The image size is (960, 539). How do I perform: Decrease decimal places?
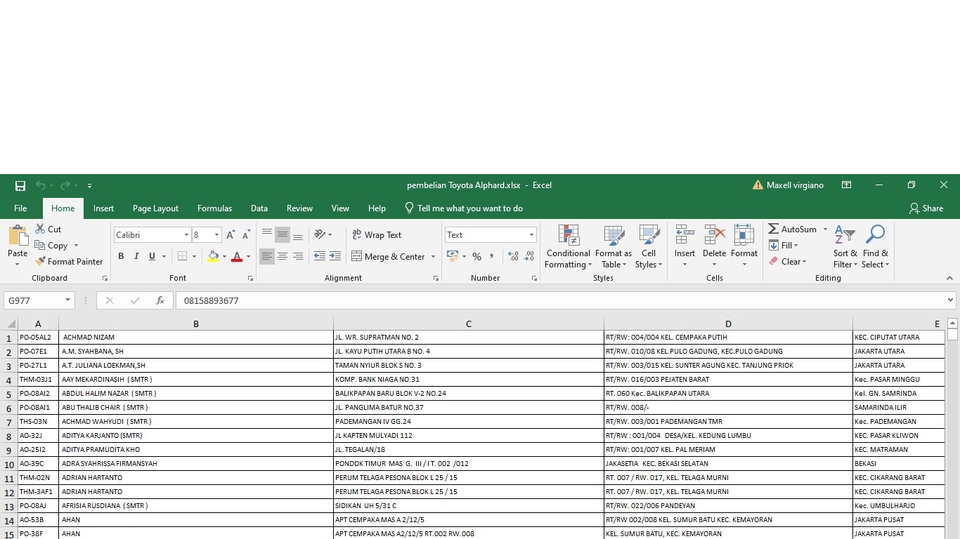click(x=529, y=257)
